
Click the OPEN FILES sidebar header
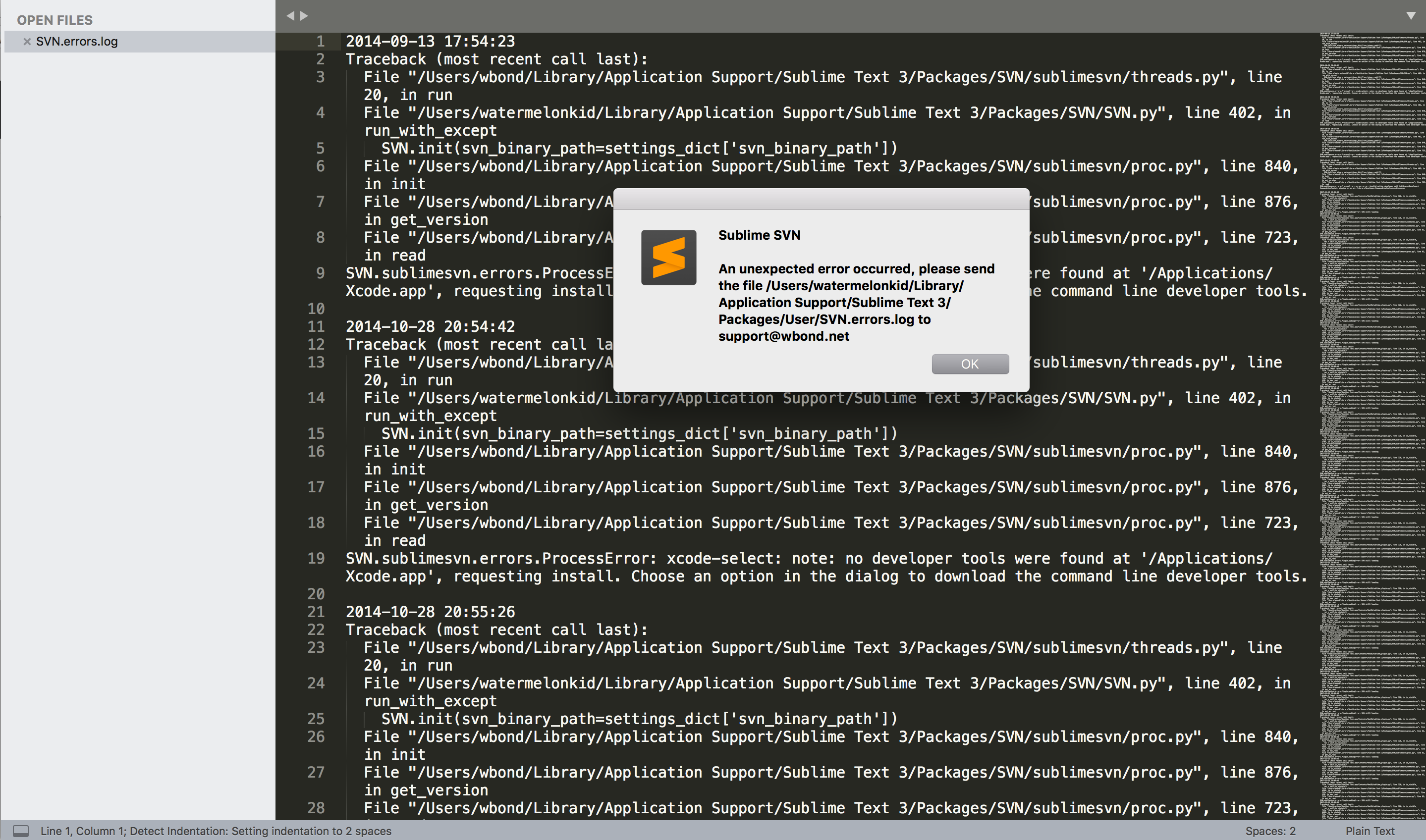point(55,20)
